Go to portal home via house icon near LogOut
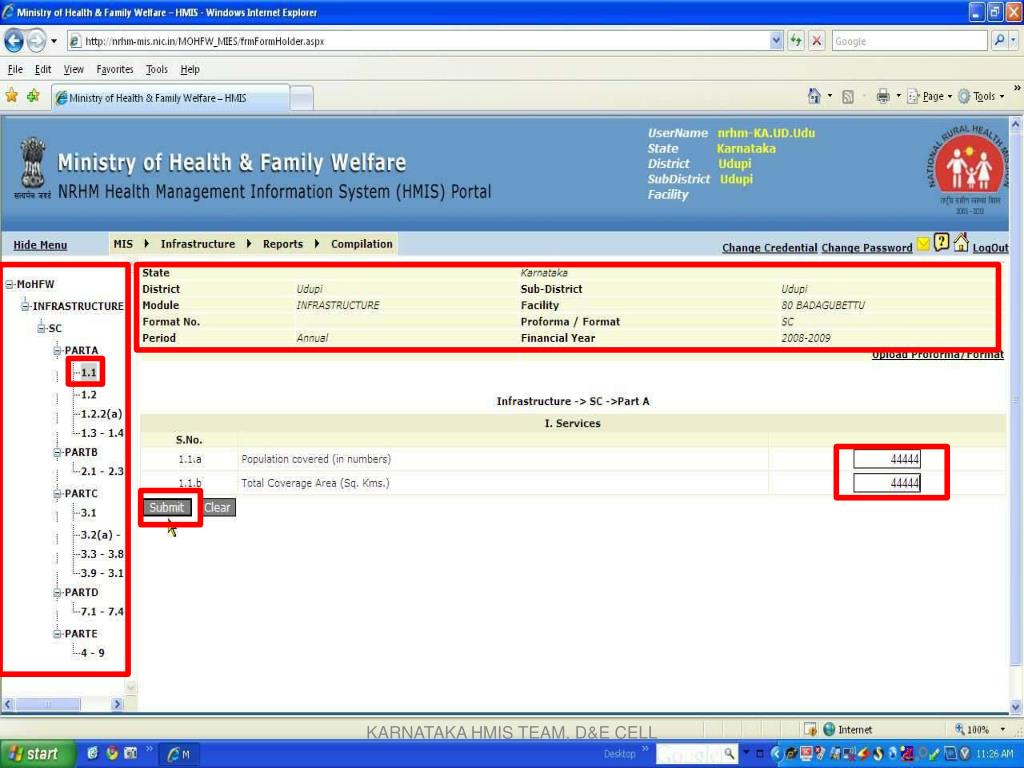This screenshot has width=1024, height=768. [961, 243]
